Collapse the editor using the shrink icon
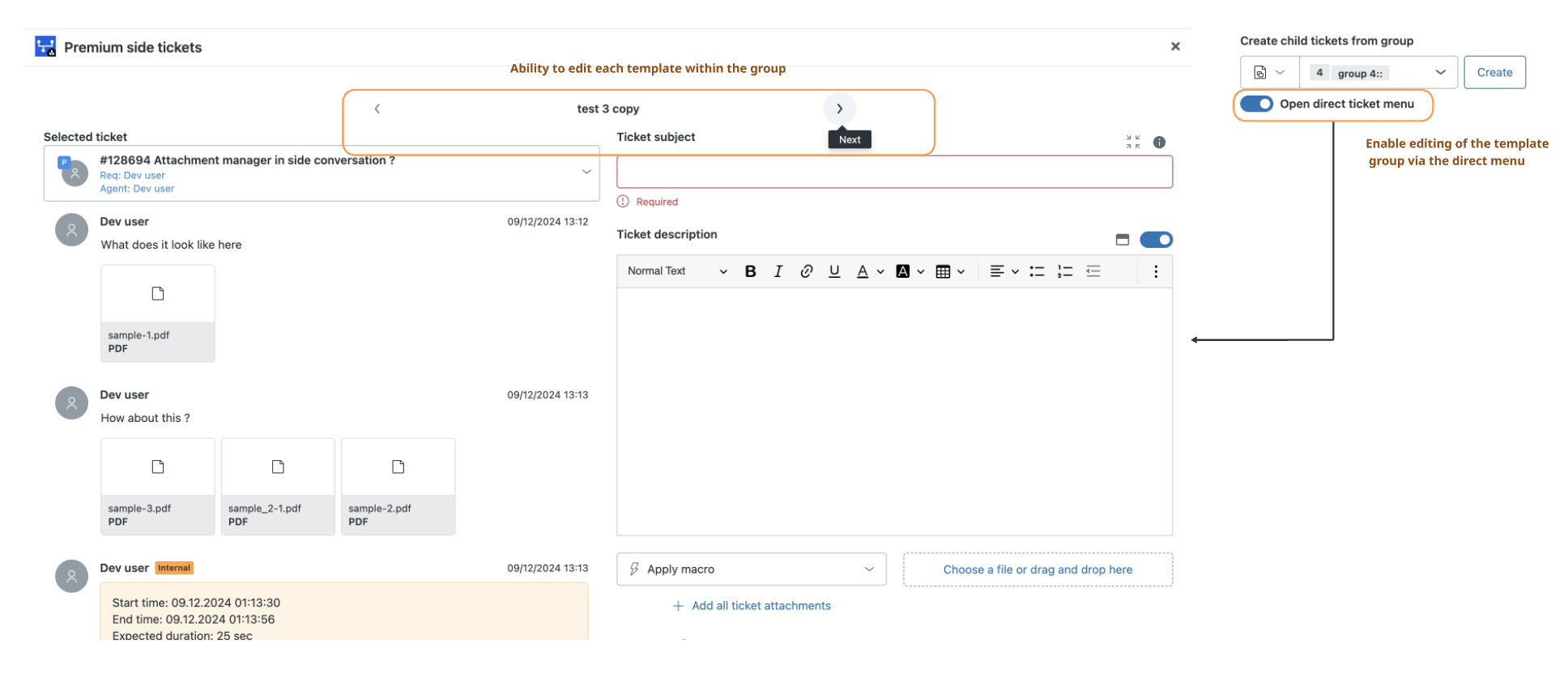Image resolution: width=1568 pixels, height=682 pixels. 1133,143
